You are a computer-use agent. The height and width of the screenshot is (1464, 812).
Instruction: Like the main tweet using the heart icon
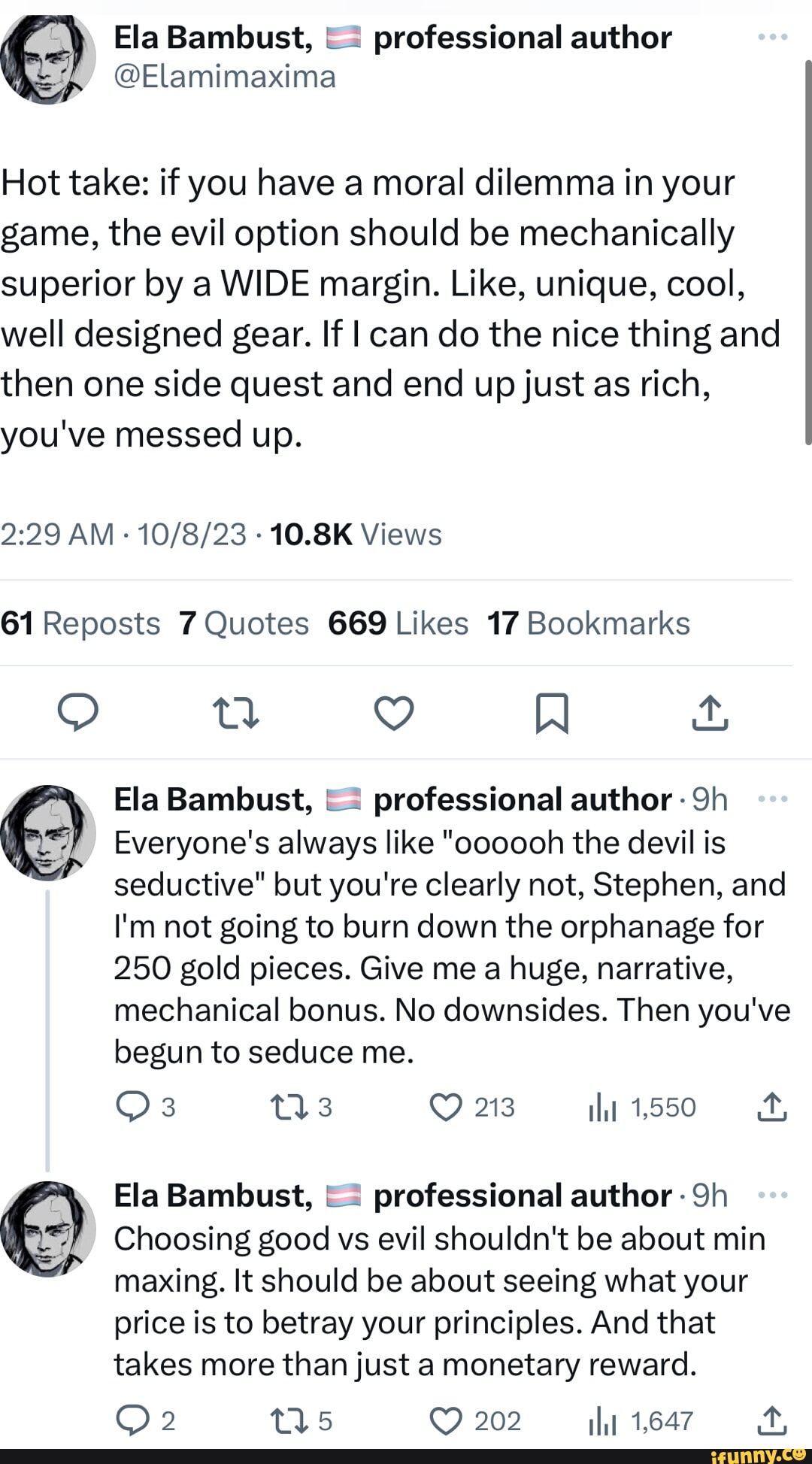(x=394, y=714)
